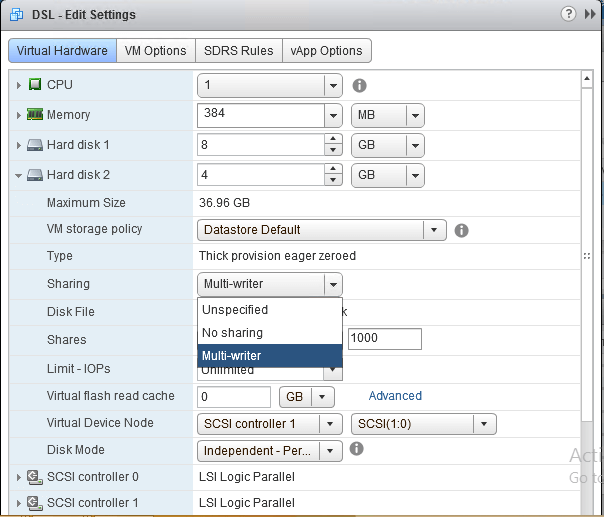The image size is (604, 517).
Task: Open the CPU count dropdown
Action: [333, 85]
